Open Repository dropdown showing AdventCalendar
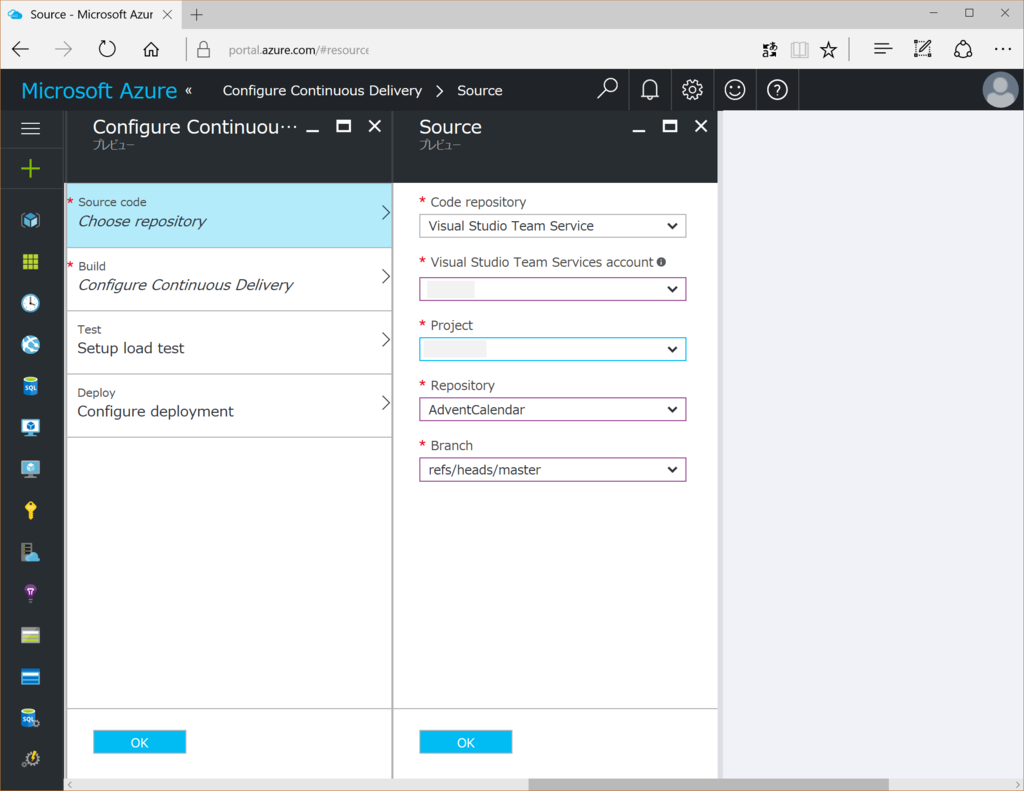1024x791 pixels. [552, 410]
